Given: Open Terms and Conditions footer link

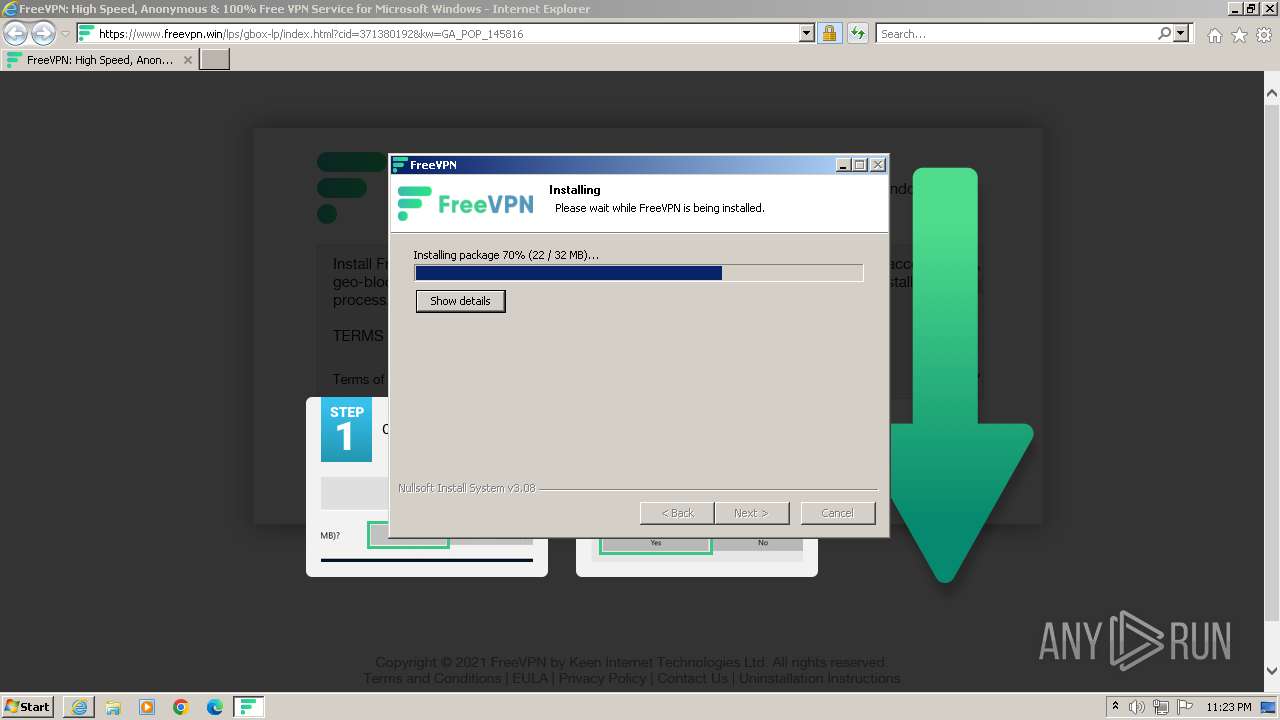Looking at the screenshot, I should pos(432,678).
